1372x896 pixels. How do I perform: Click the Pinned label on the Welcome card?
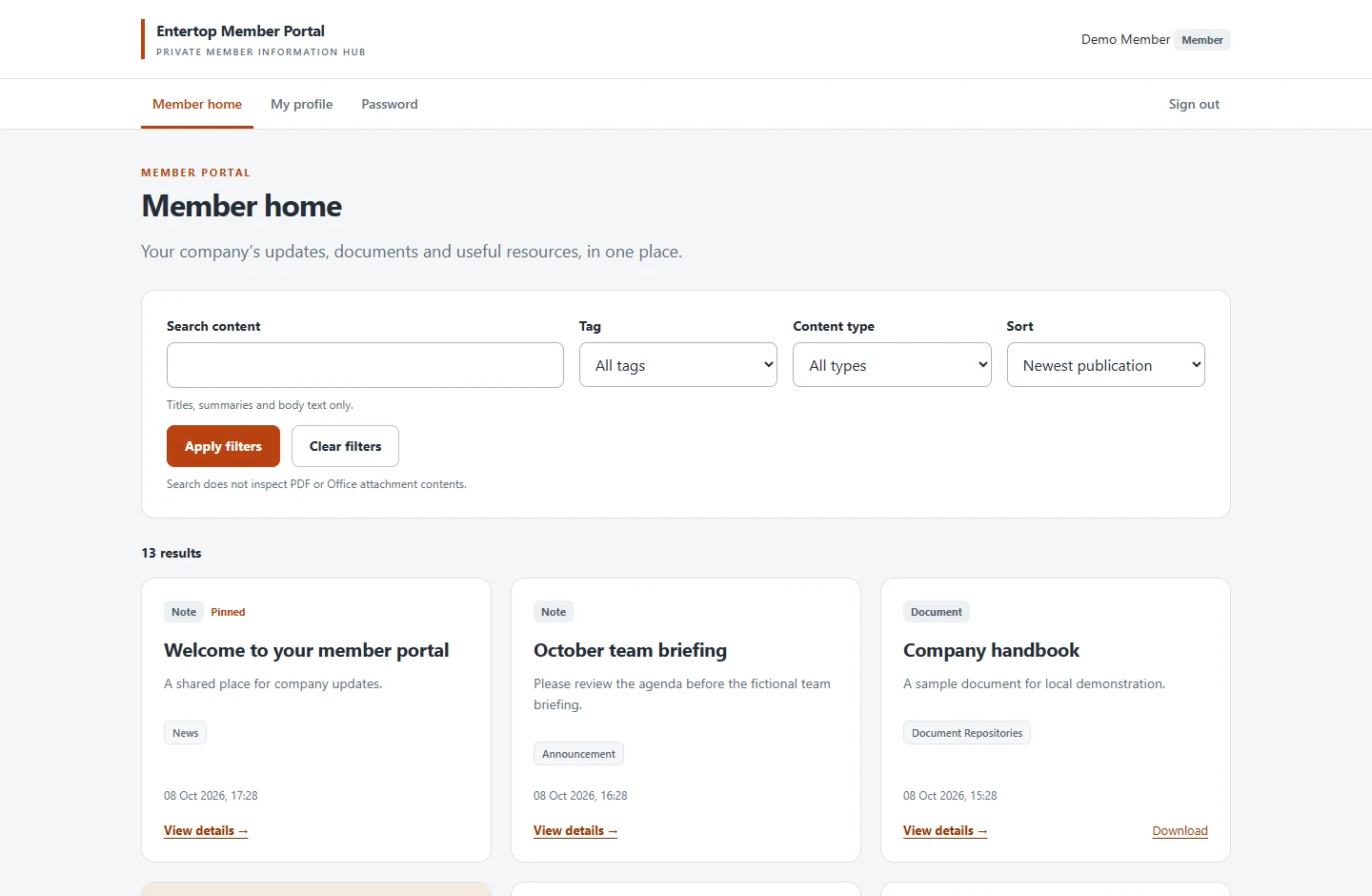[228, 612]
